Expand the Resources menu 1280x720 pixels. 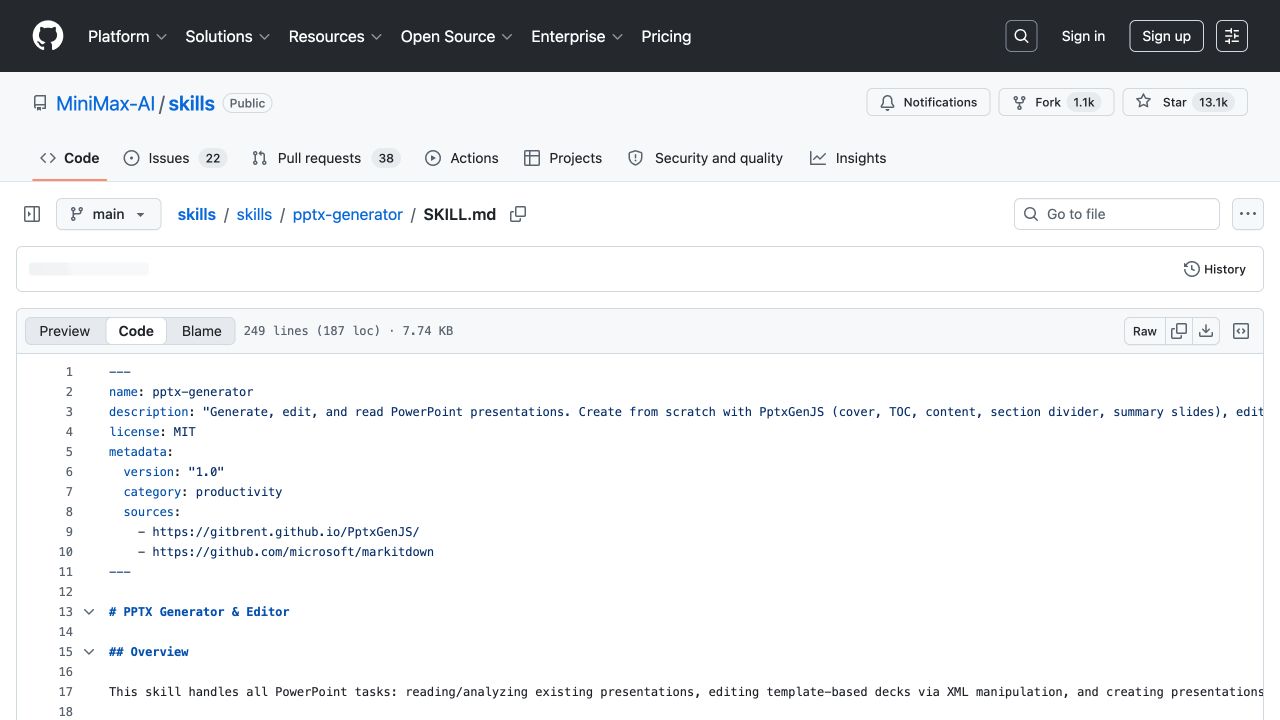pos(335,36)
